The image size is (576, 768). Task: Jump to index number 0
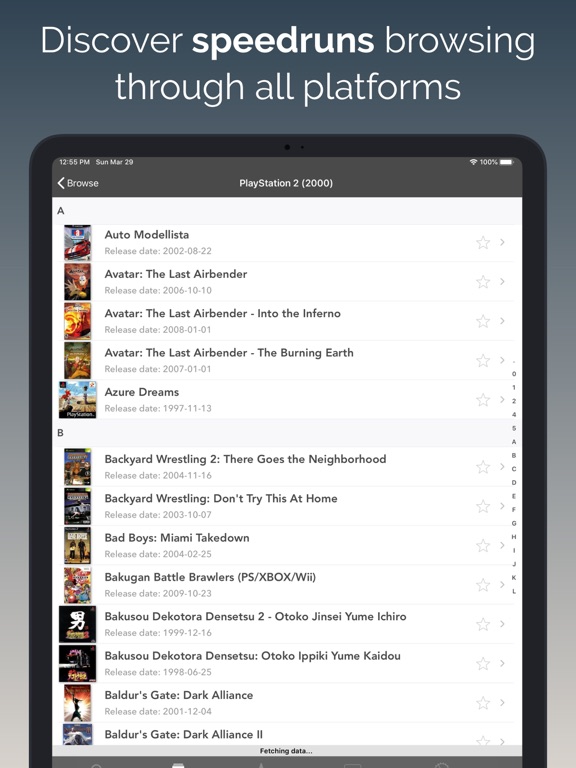coord(514,374)
